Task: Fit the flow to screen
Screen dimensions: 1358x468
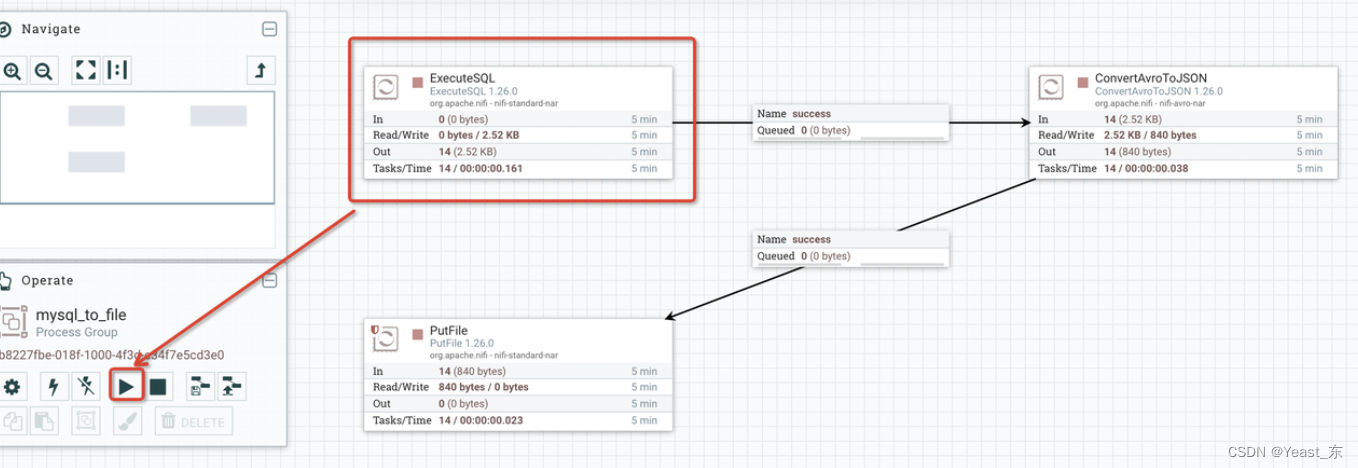Action: tap(87, 70)
